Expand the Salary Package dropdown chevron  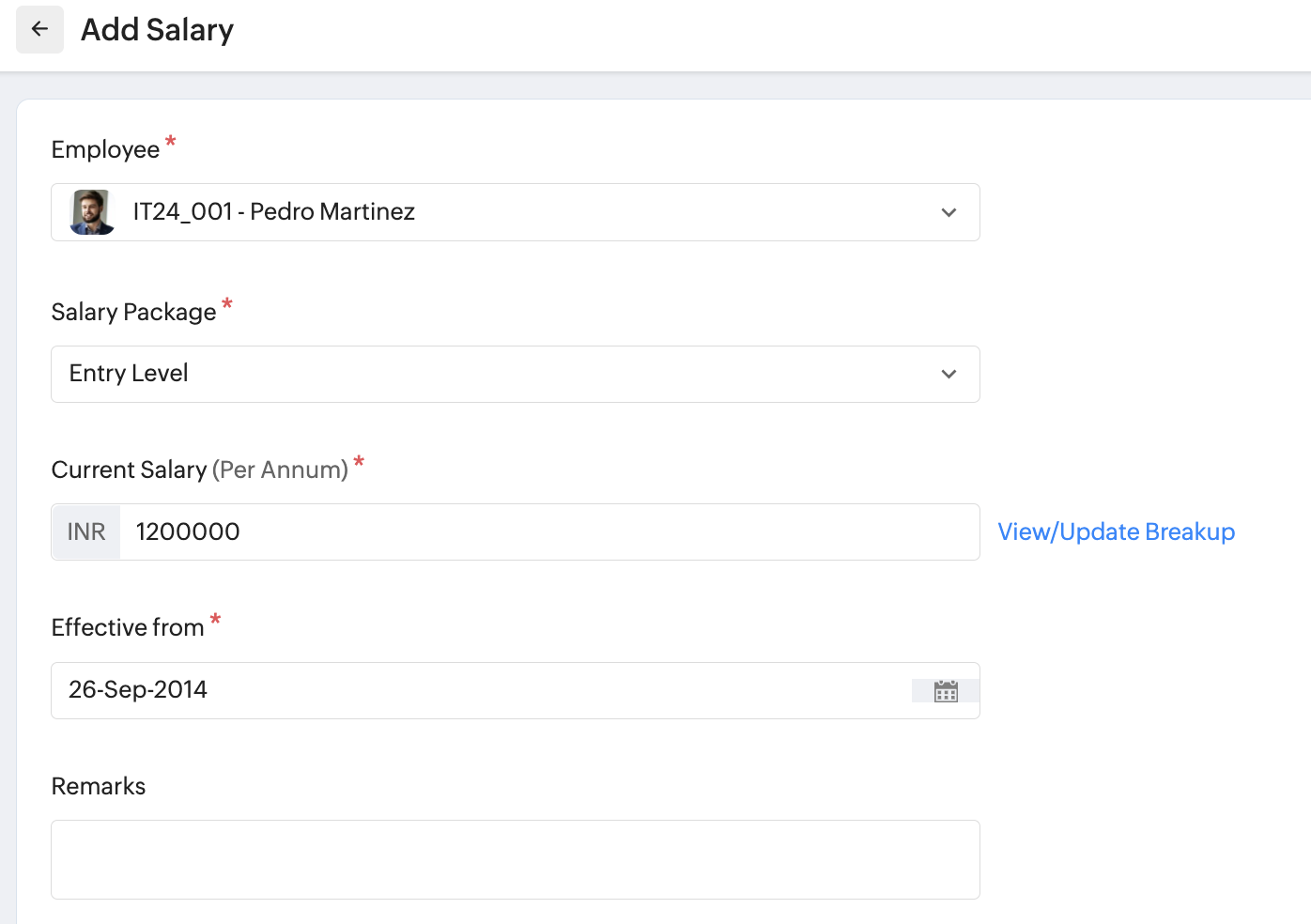click(x=949, y=374)
